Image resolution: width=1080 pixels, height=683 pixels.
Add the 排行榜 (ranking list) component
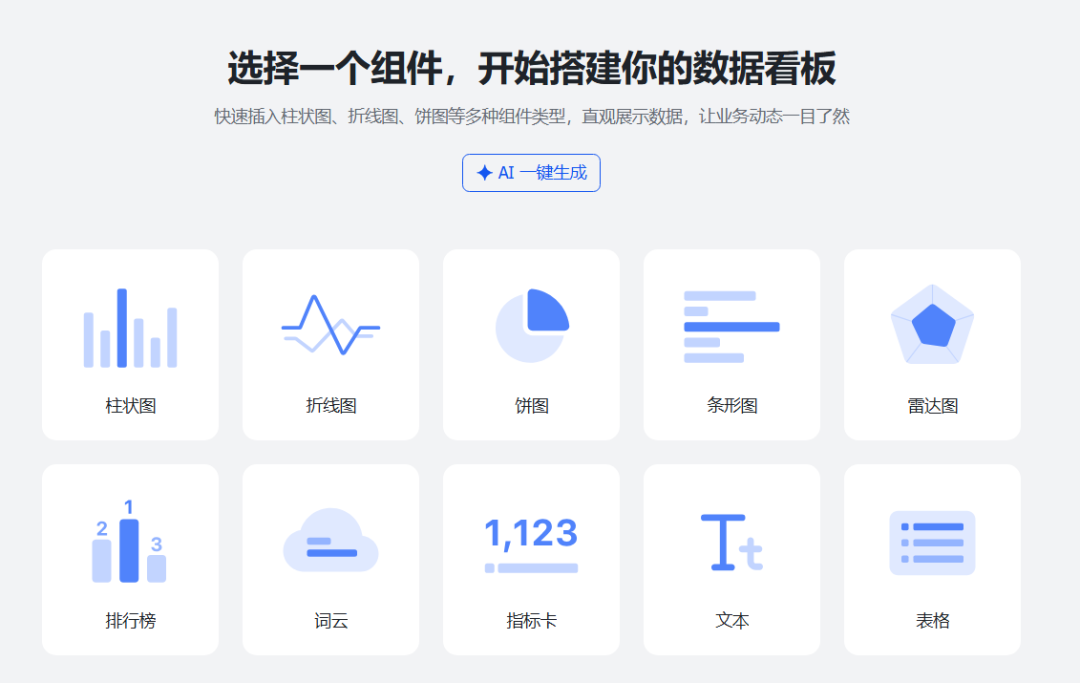(x=130, y=537)
